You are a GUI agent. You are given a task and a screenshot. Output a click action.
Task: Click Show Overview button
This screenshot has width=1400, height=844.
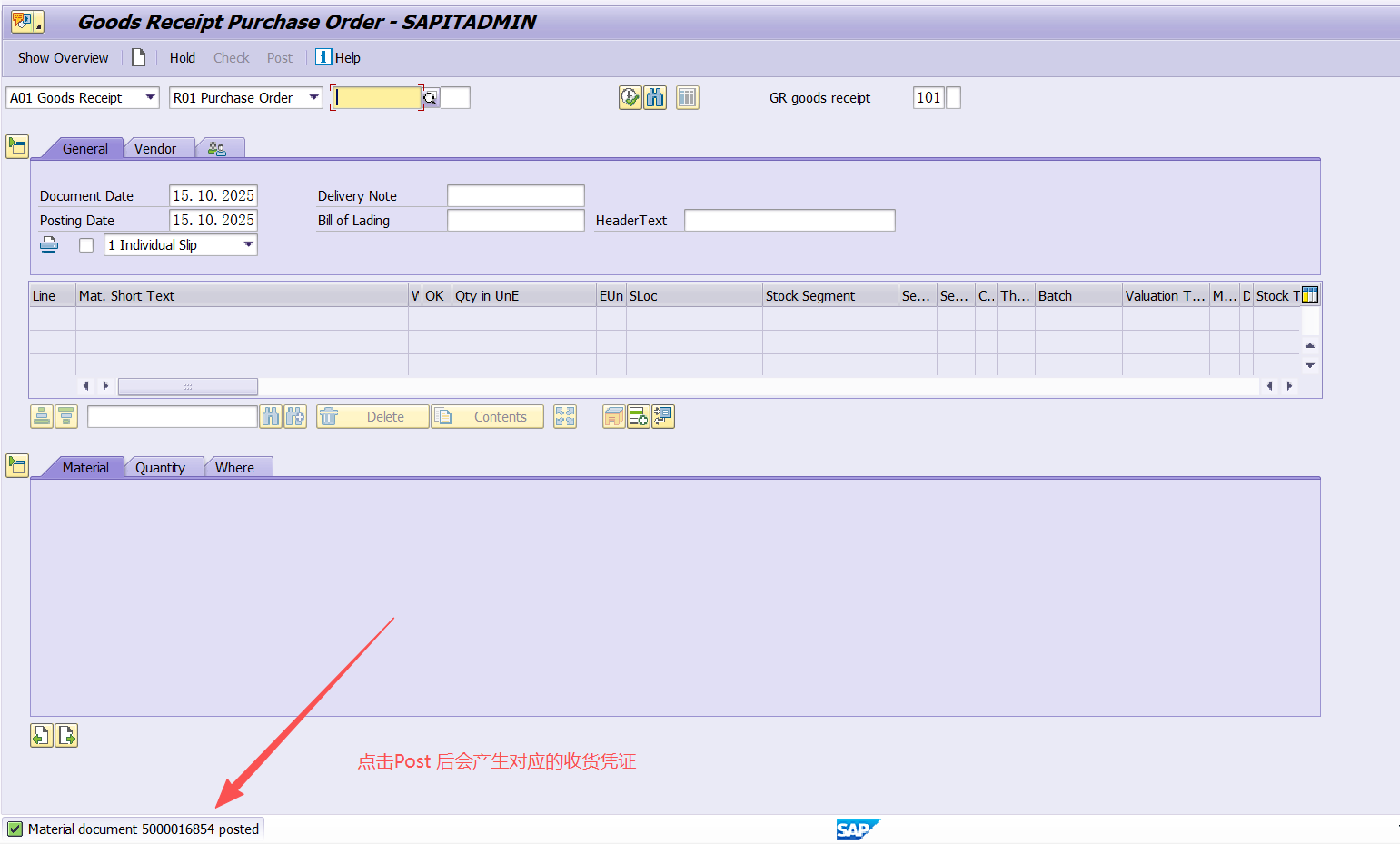63,57
